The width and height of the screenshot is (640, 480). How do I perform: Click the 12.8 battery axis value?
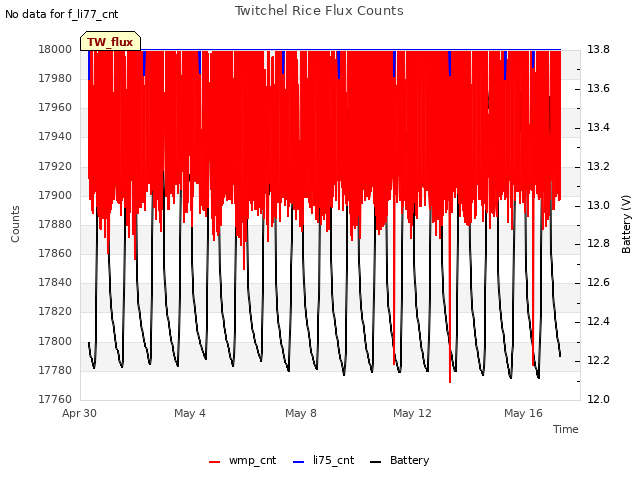click(598, 244)
